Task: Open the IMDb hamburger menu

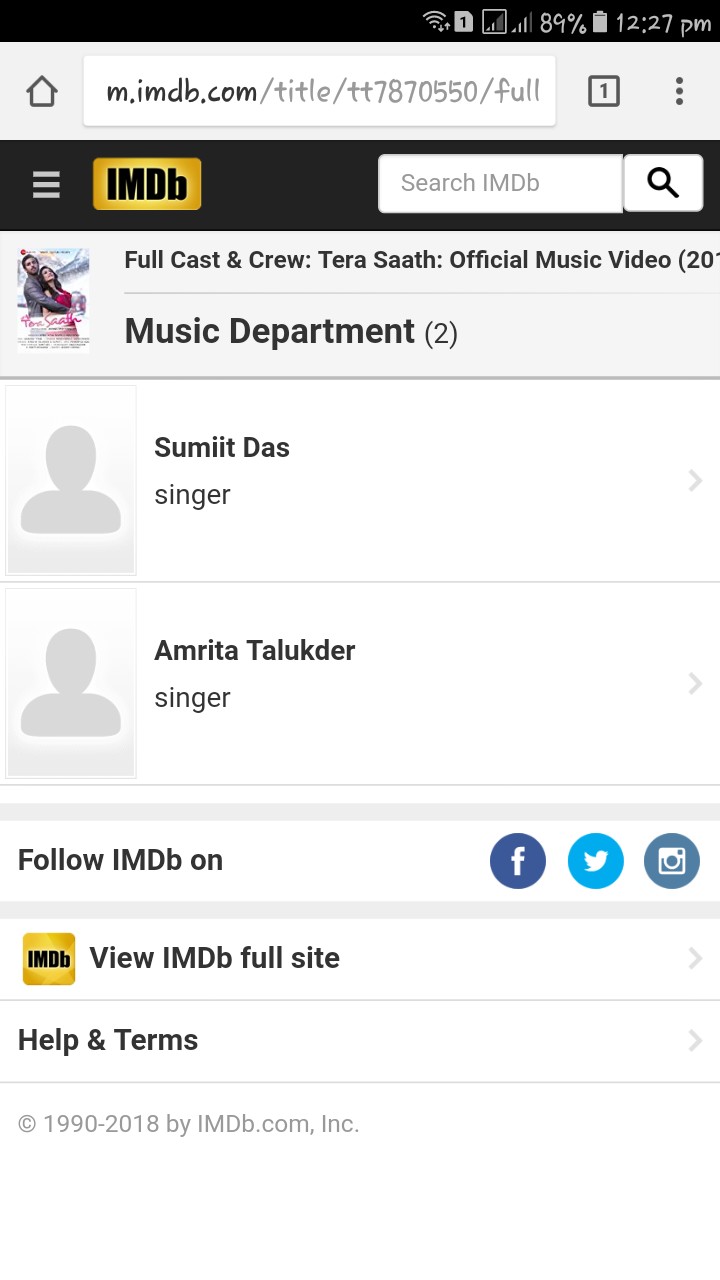Action: click(x=46, y=185)
